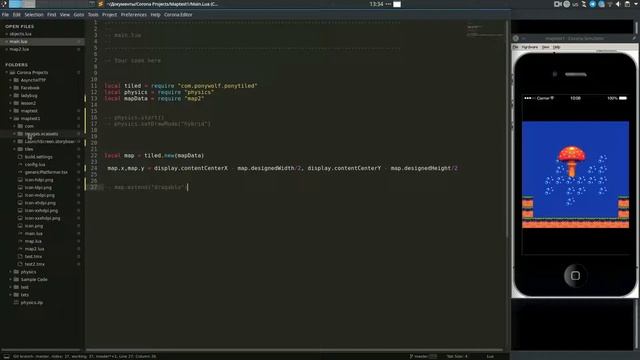Click the mushroom in the simulator game screen
This screenshot has width=640, height=360.
pyautogui.click(x=572, y=161)
